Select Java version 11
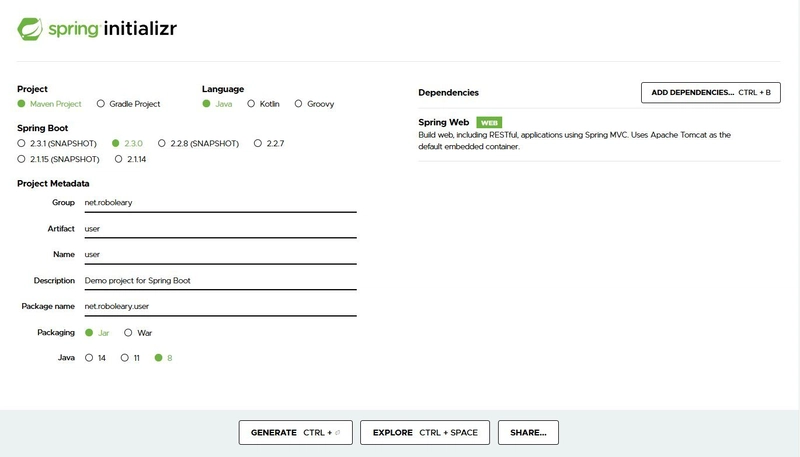 tap(124, 358)
